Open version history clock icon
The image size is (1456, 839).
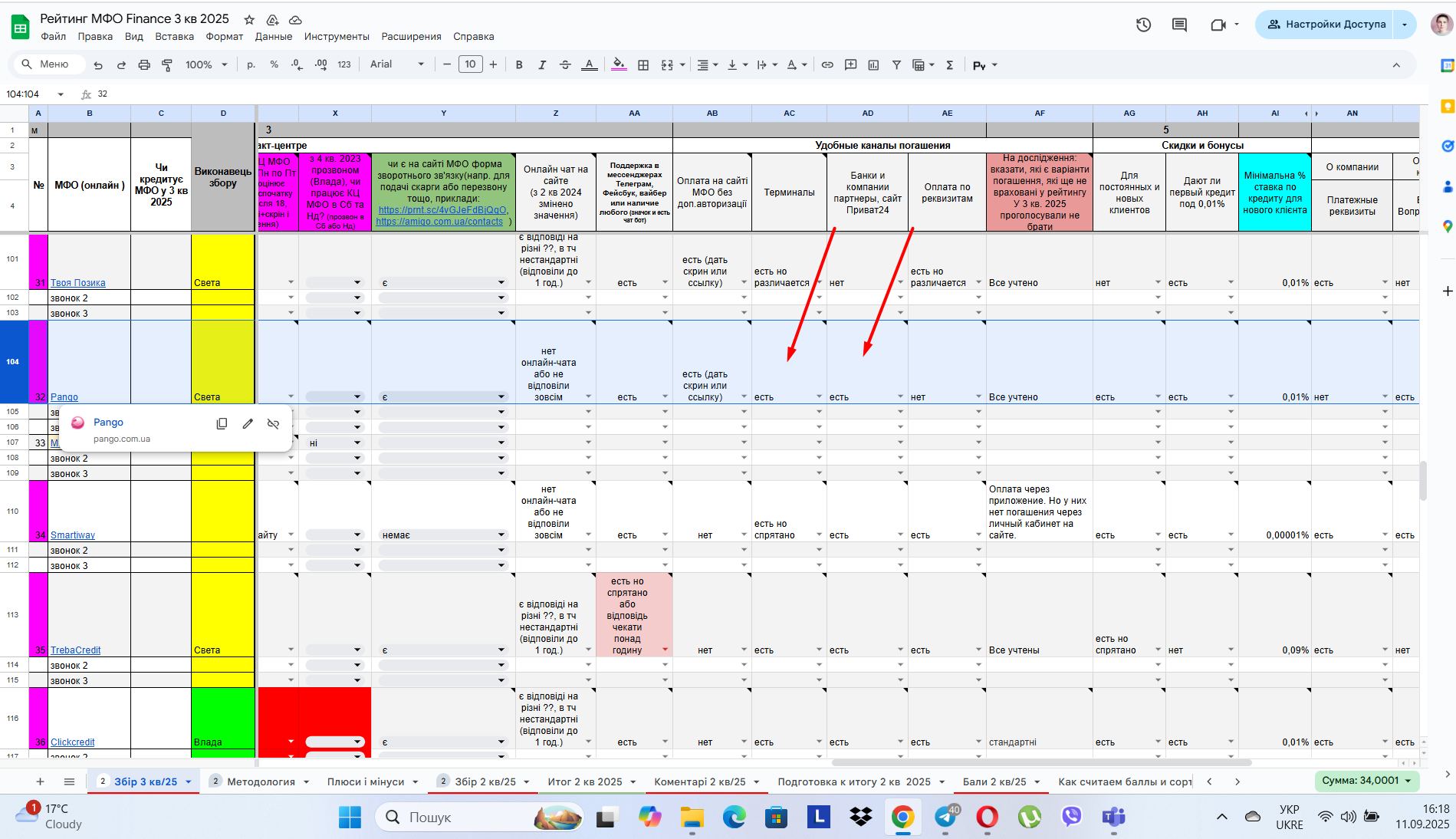(x=1143, y=25)
